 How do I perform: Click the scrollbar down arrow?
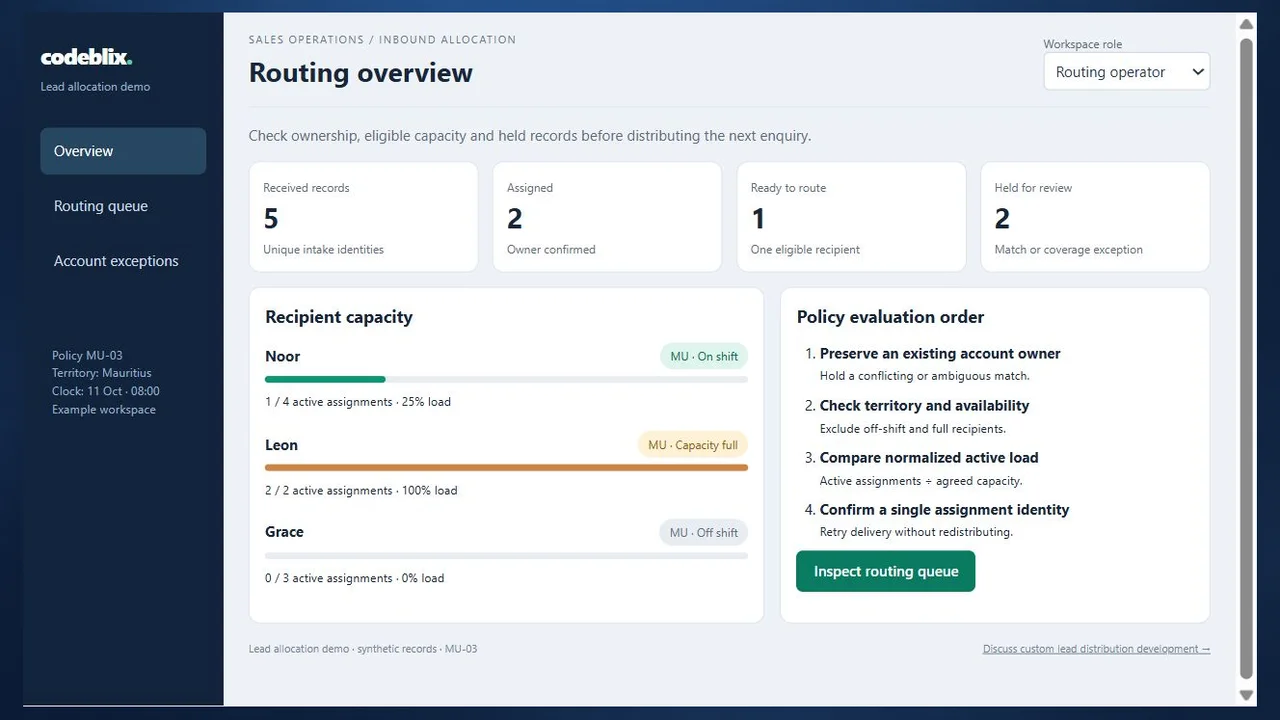pos(1246,695)
